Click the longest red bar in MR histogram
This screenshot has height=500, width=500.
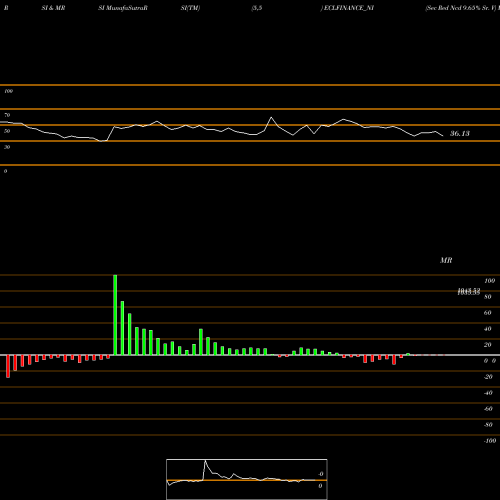8,366
